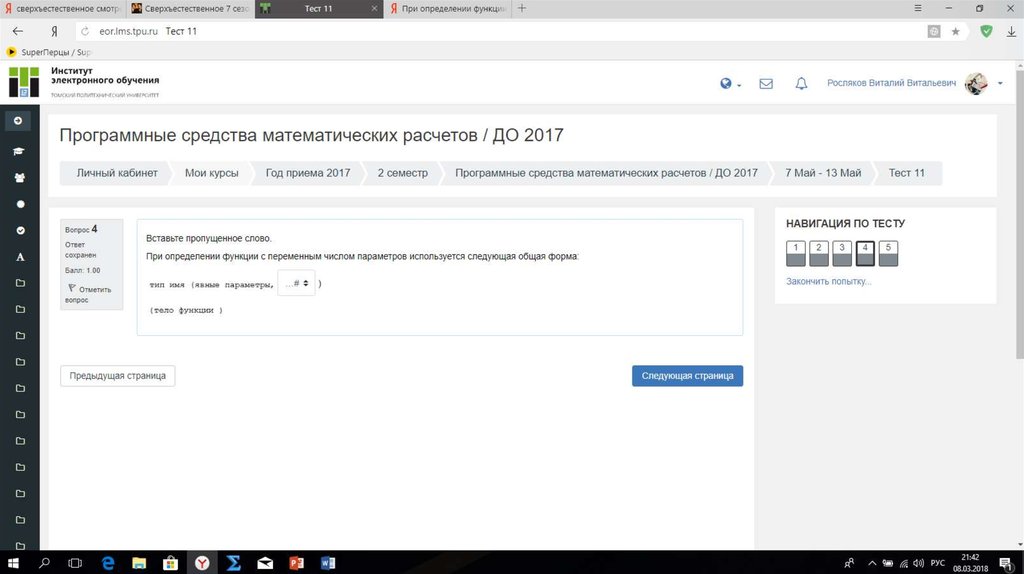Click the Закончить попытку link
This screenshot has height=574, width=1024.
[x=829, y=281]
